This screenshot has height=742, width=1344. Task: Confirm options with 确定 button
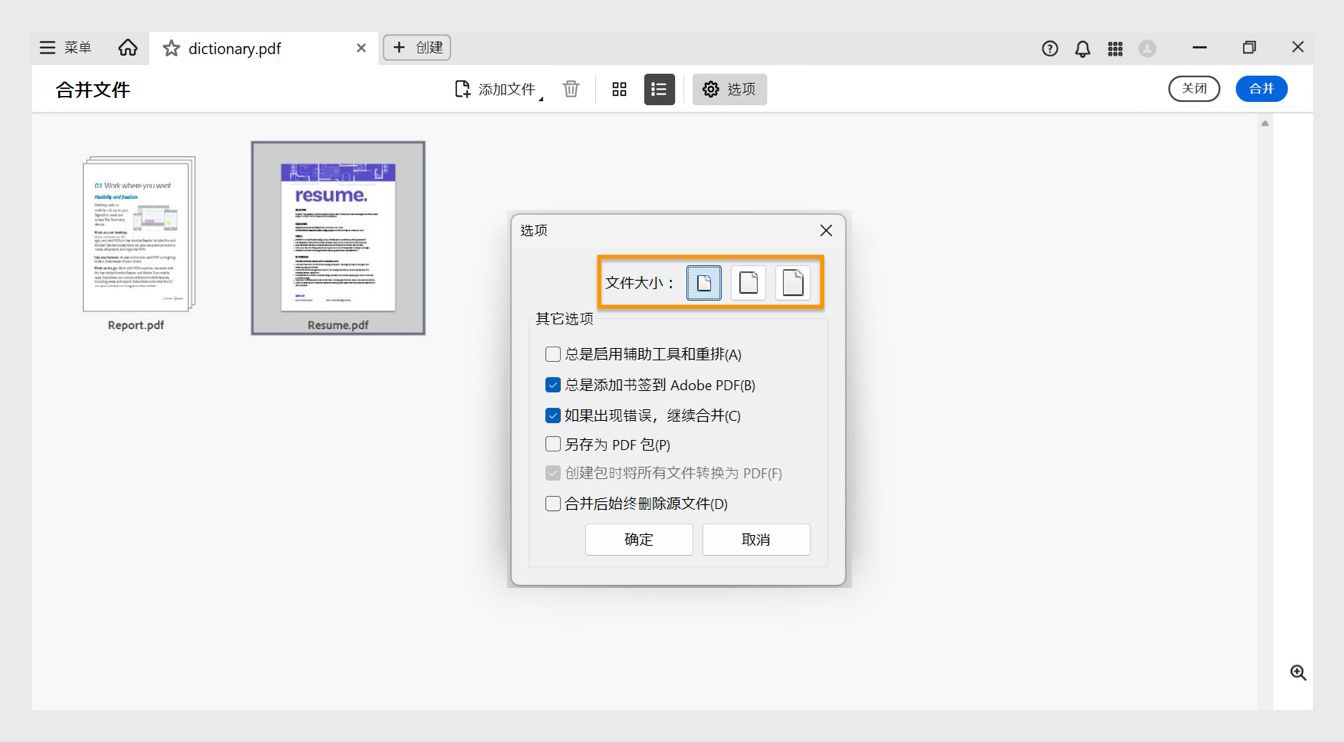[638, 539]
